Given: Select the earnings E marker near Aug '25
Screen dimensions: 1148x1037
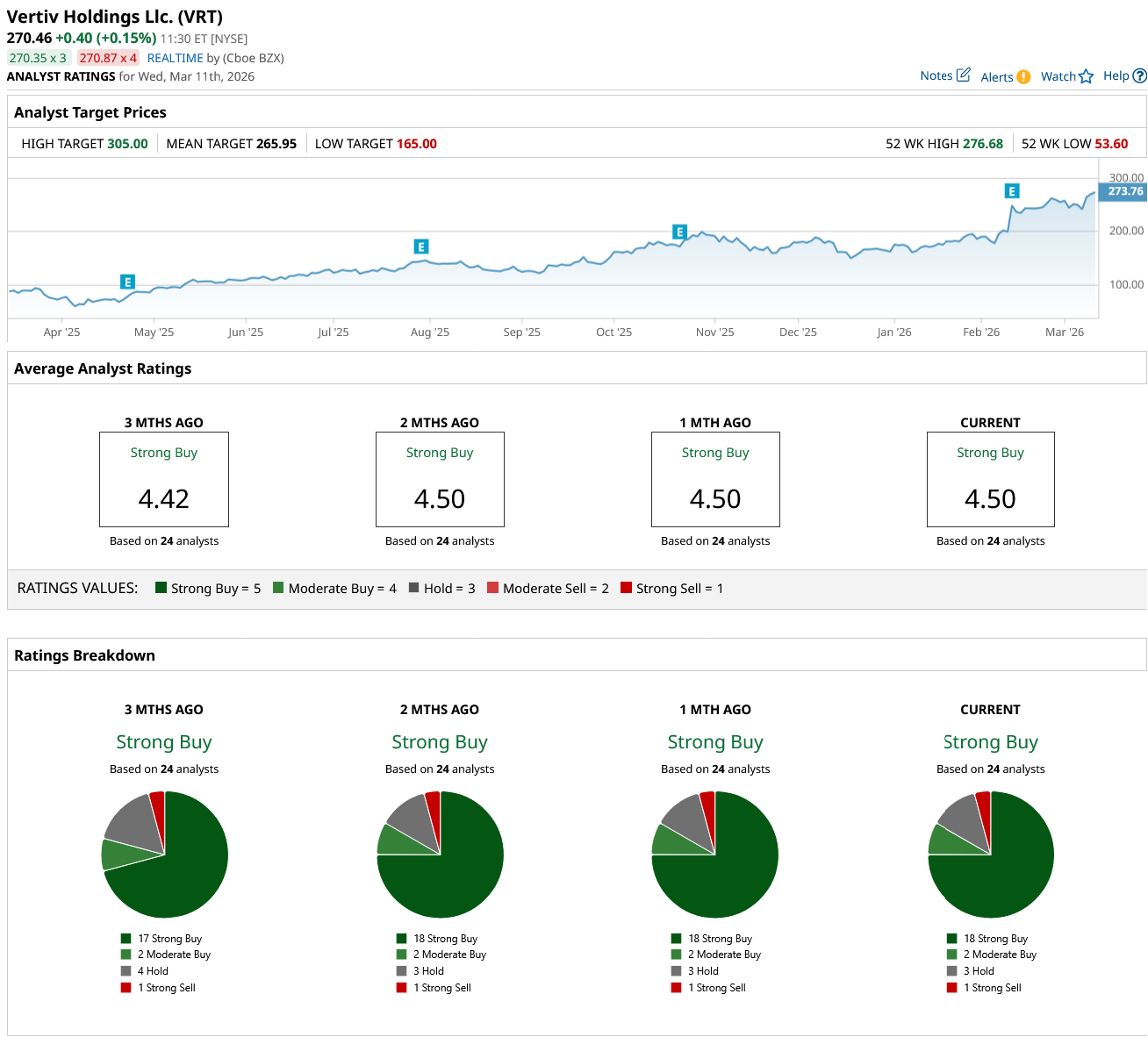Looking at the screenshot, I should 421,247.
